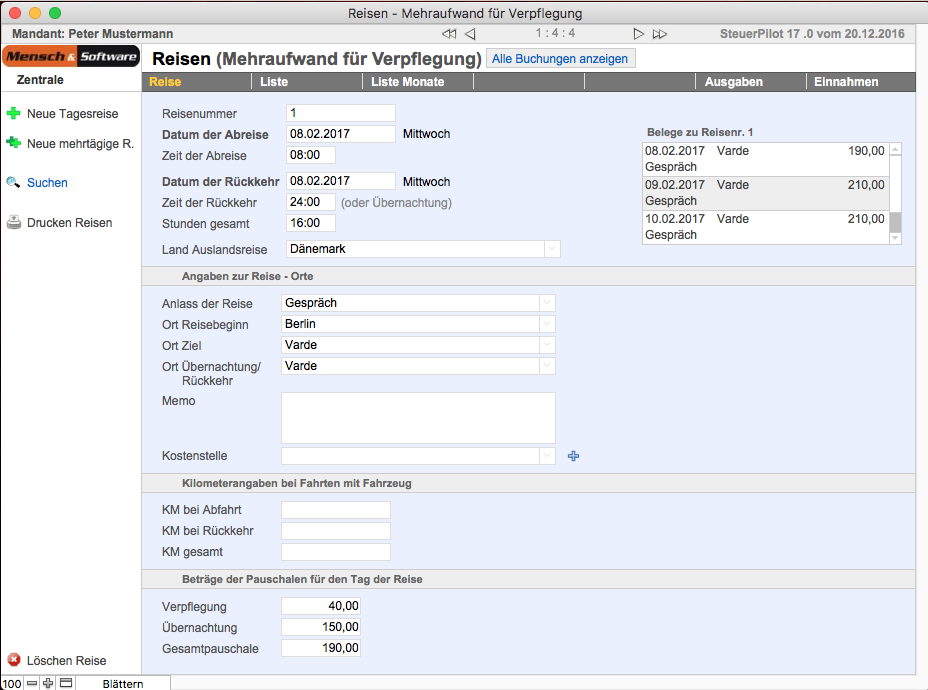Click the Datum der Rückkehr field

click(341, 180)
